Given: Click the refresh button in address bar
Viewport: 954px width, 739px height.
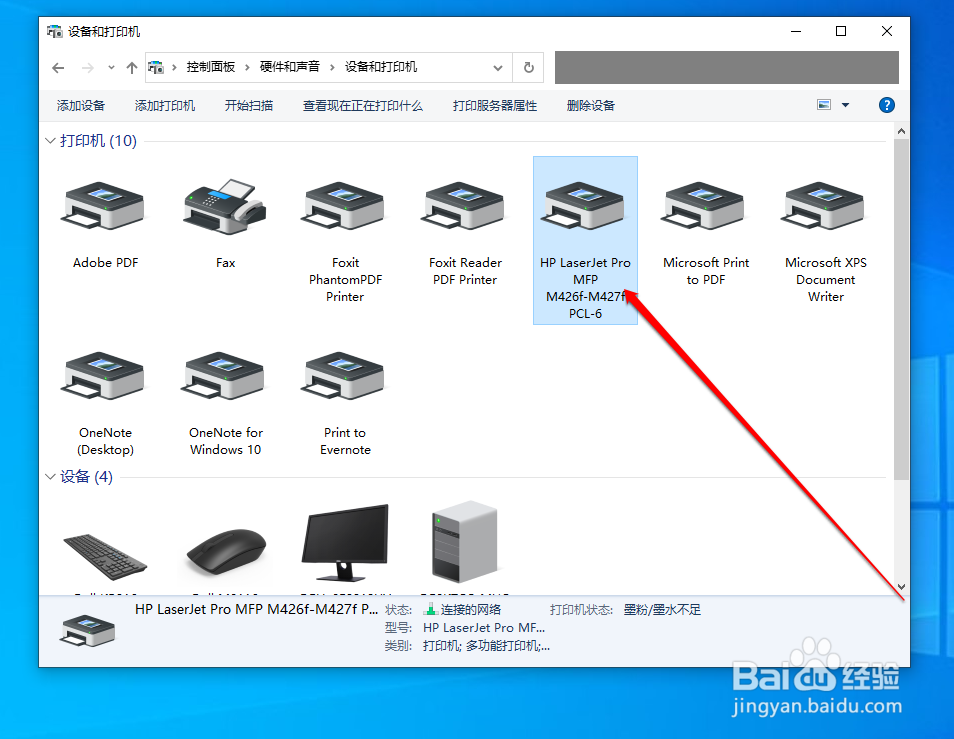Looking at the screenshot, I should [x=529, y=68].
